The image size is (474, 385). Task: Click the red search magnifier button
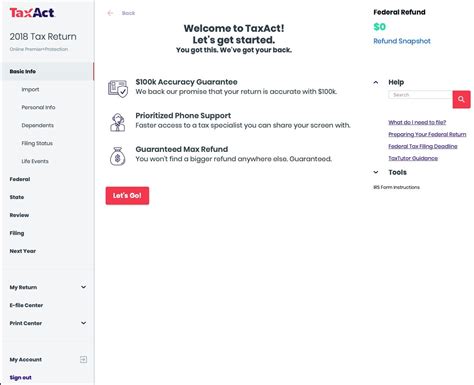tap(461, 99)
